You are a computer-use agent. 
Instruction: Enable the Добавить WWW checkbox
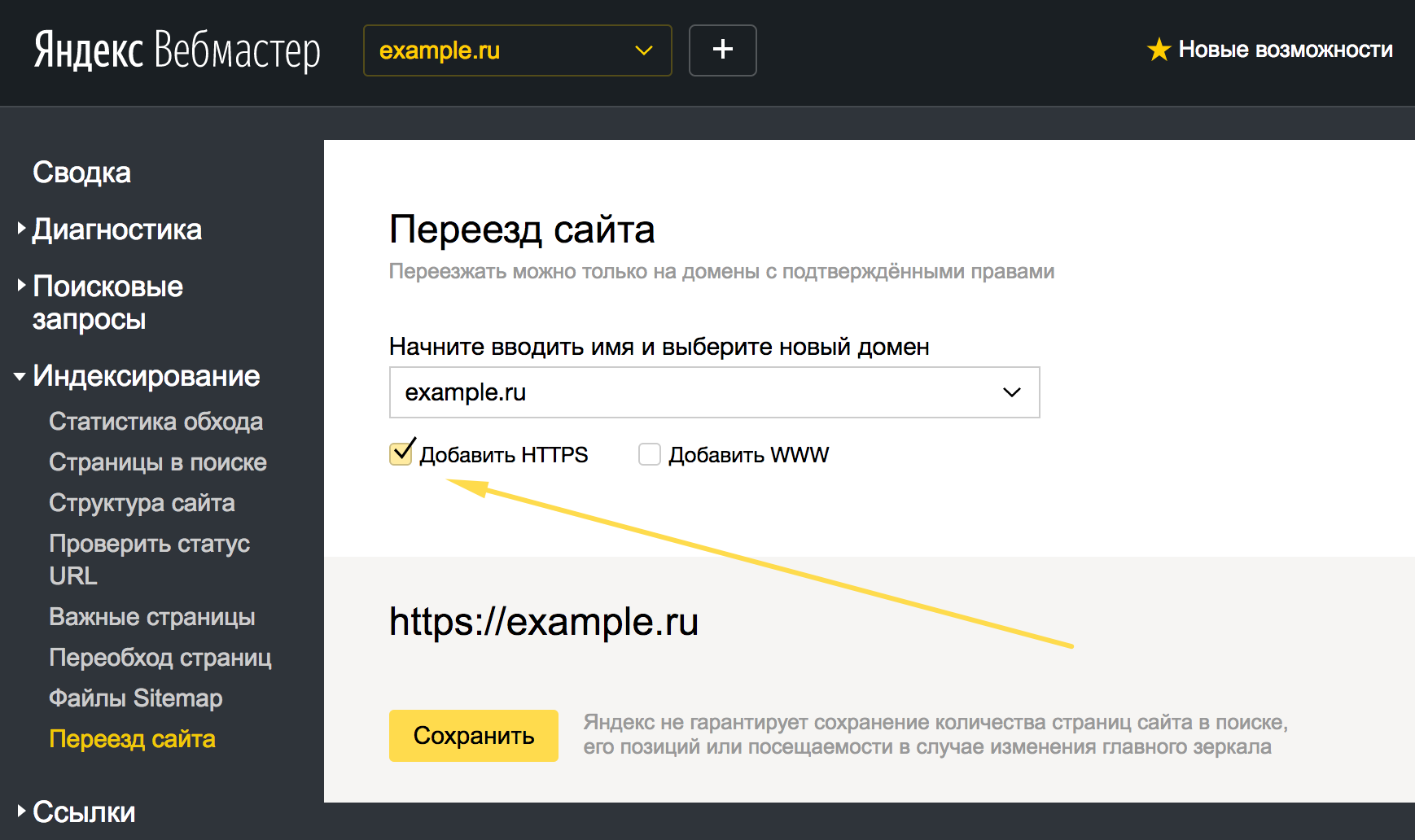point(649,454)
